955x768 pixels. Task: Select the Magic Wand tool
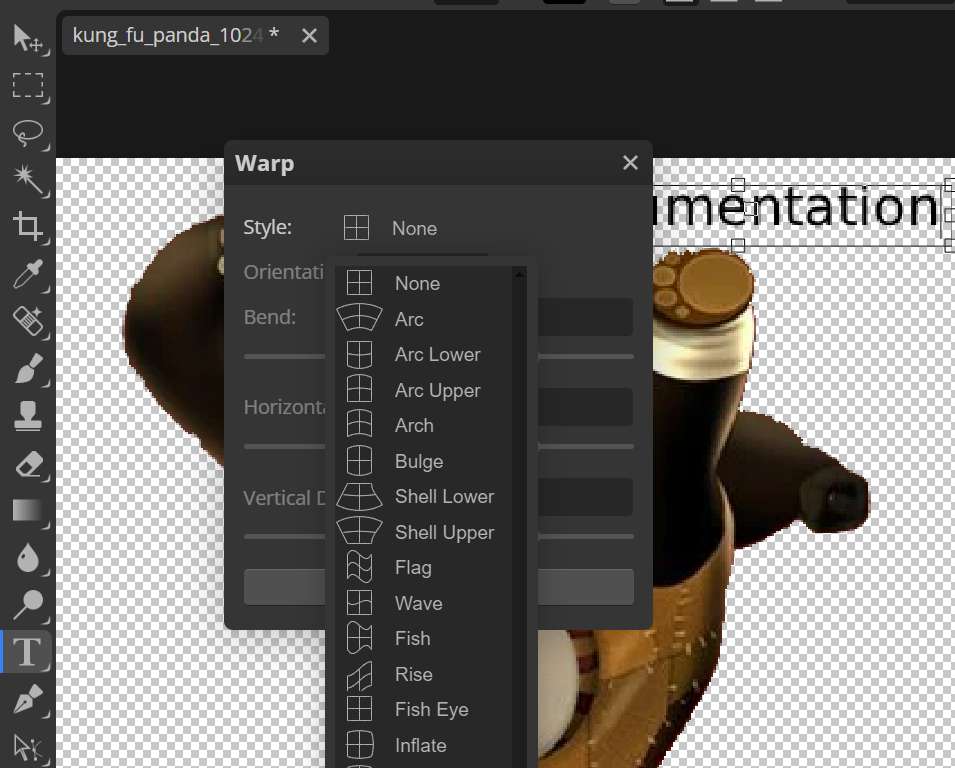click(27, 179)
